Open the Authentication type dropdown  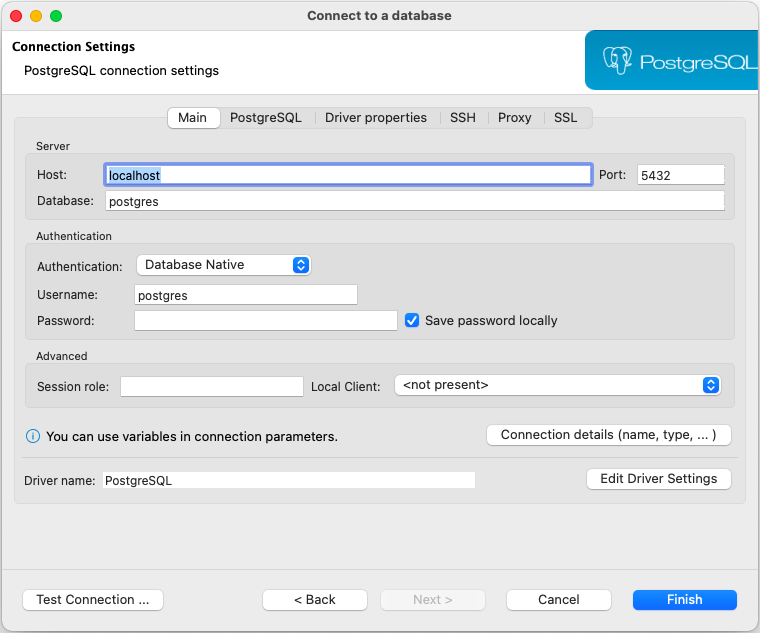tap(223, 265)
